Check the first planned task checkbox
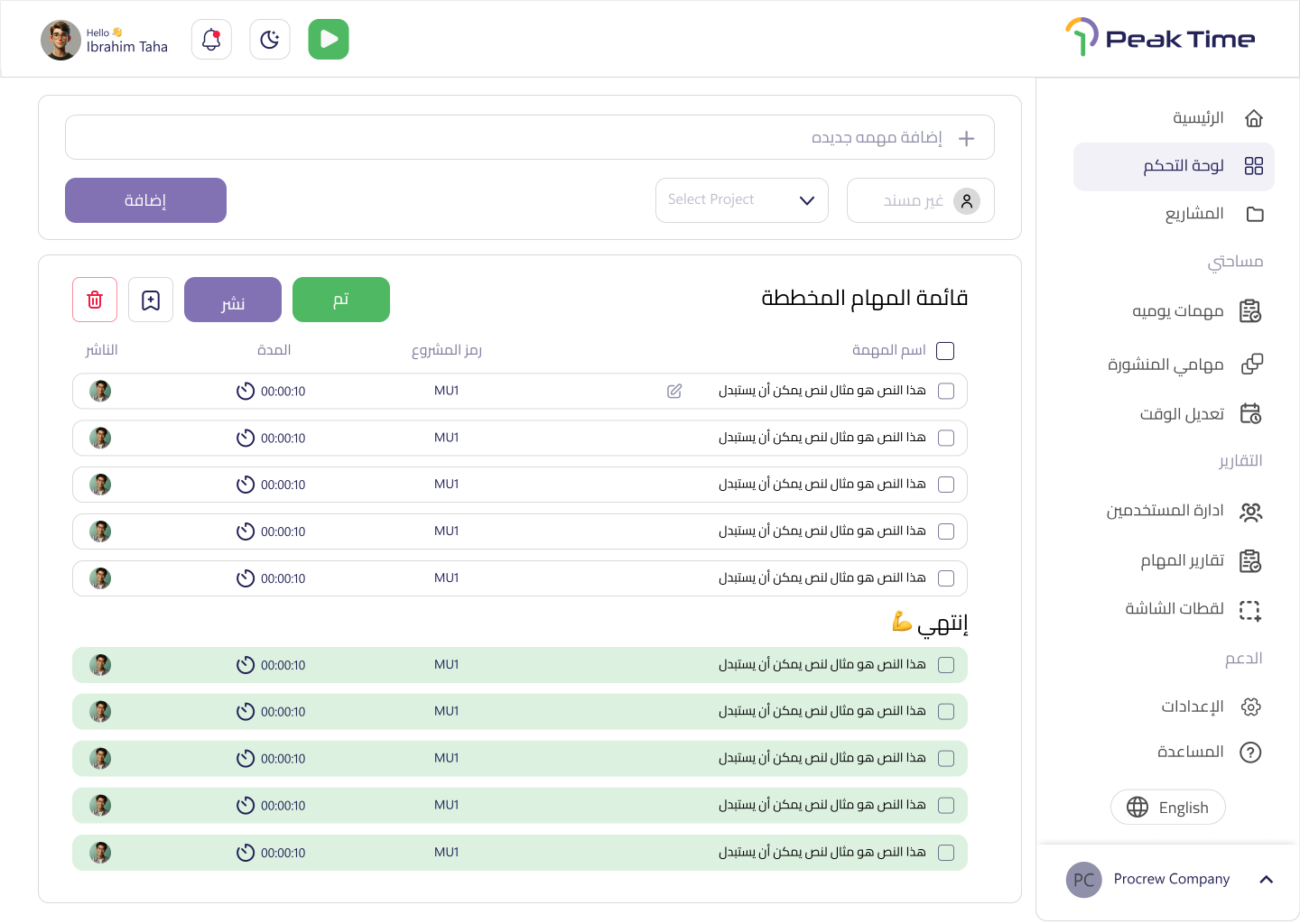 coord(946,391)
